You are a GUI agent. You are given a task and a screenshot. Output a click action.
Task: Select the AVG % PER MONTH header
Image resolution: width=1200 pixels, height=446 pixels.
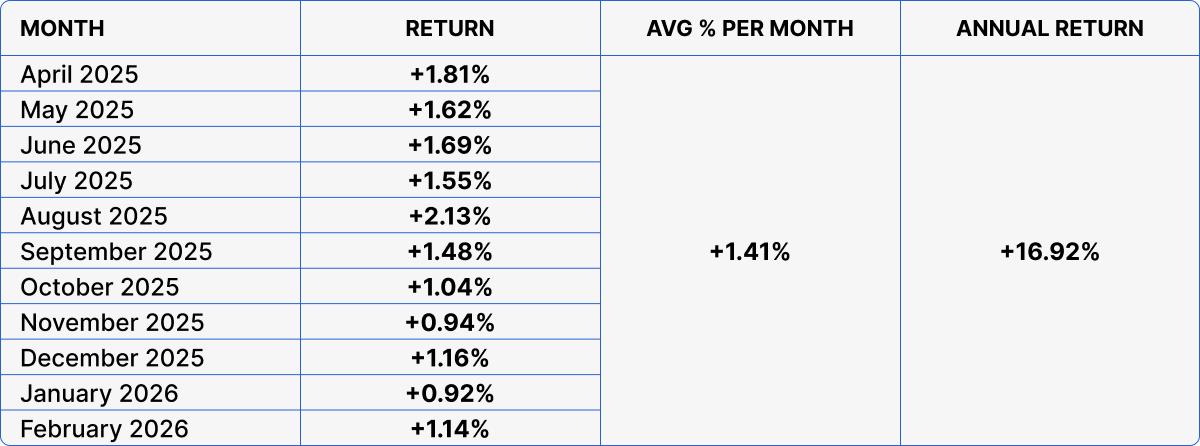click(750, 28)
